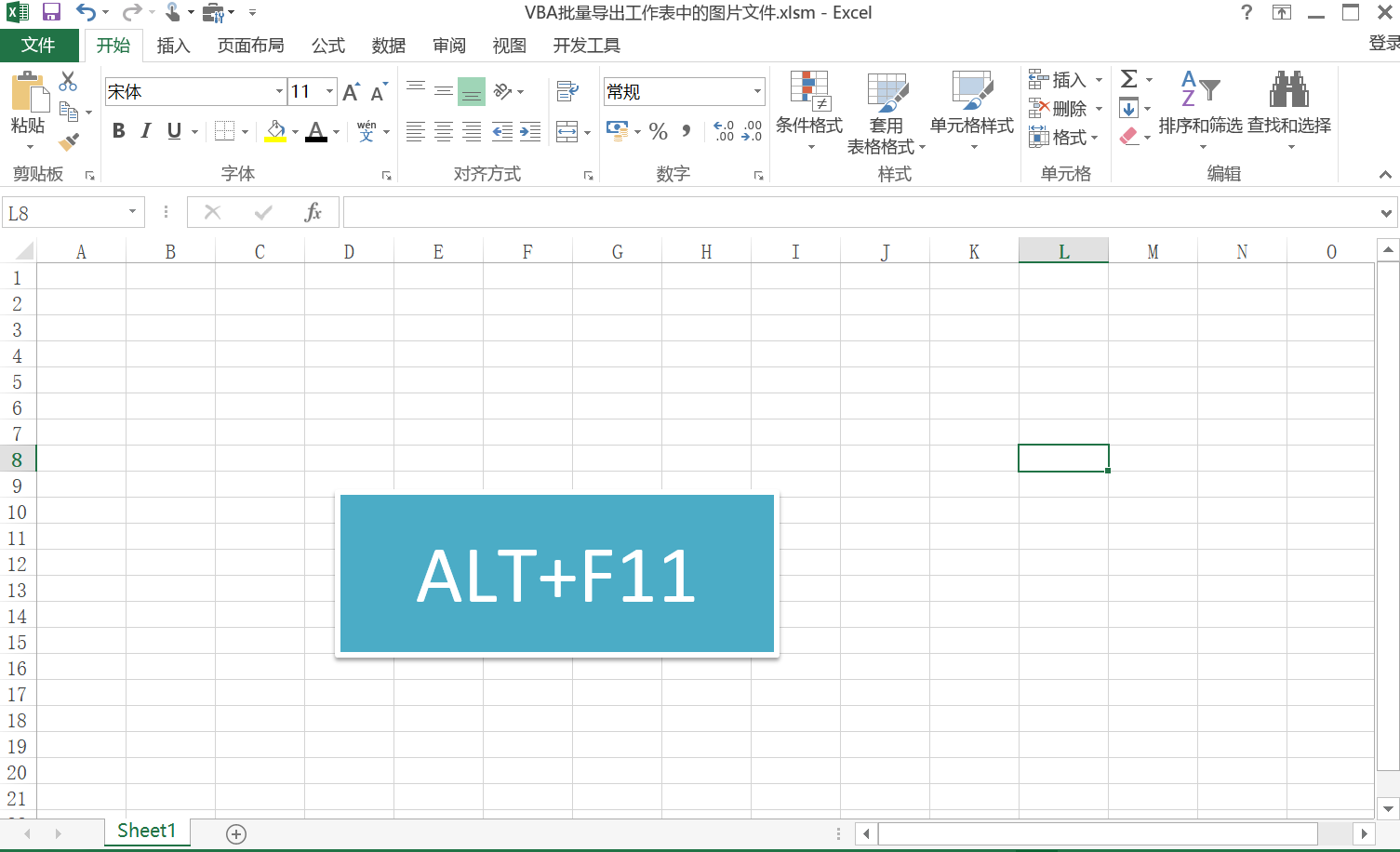Select column header L
This screenshot has width=1400, height=852.
[1063, 251]
